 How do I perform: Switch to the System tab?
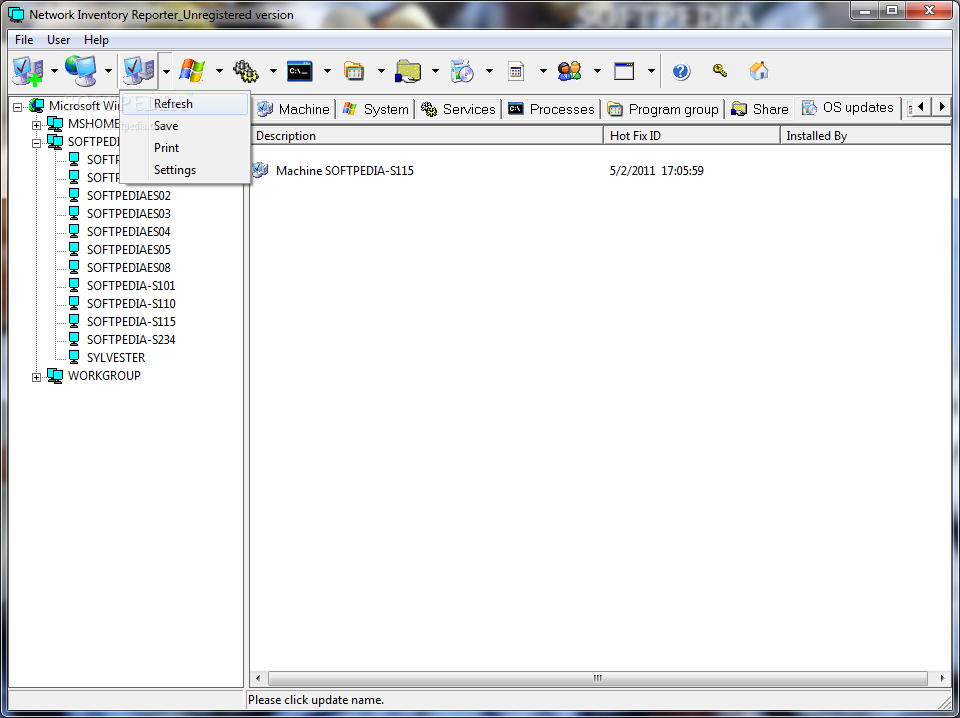tap(376, 109)
